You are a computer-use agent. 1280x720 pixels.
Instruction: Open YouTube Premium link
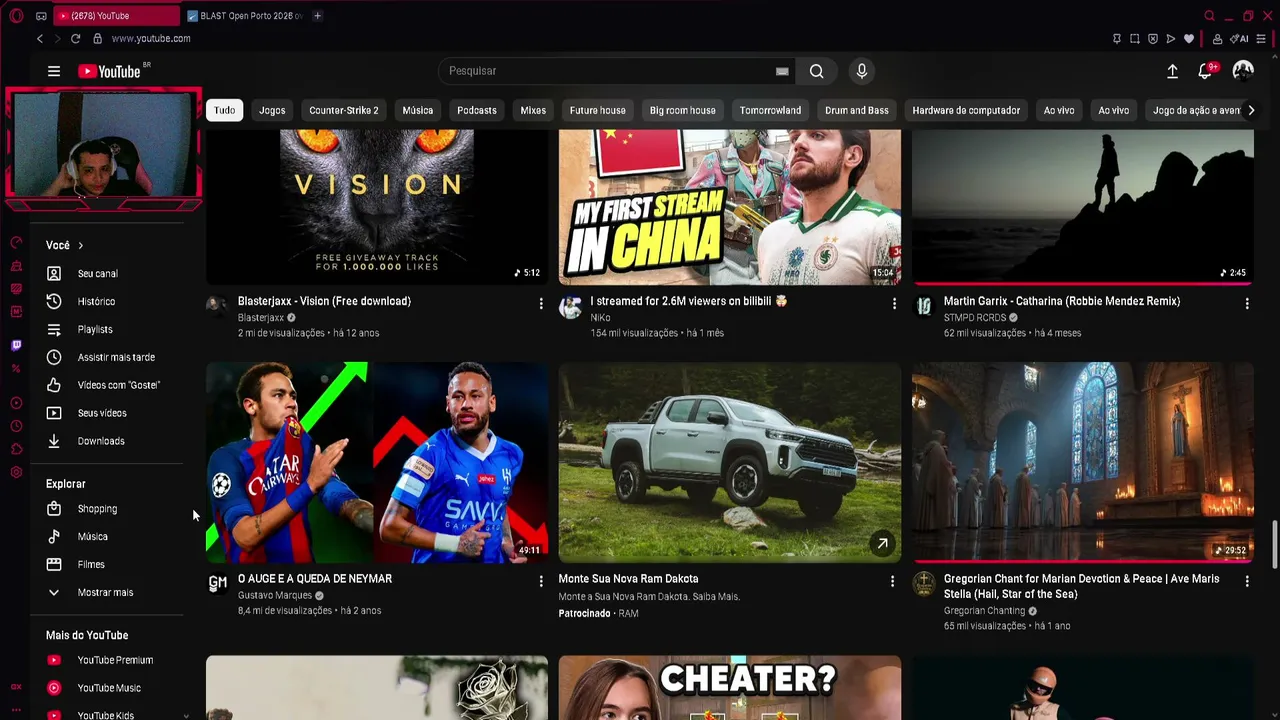click(x=116, y=660)
